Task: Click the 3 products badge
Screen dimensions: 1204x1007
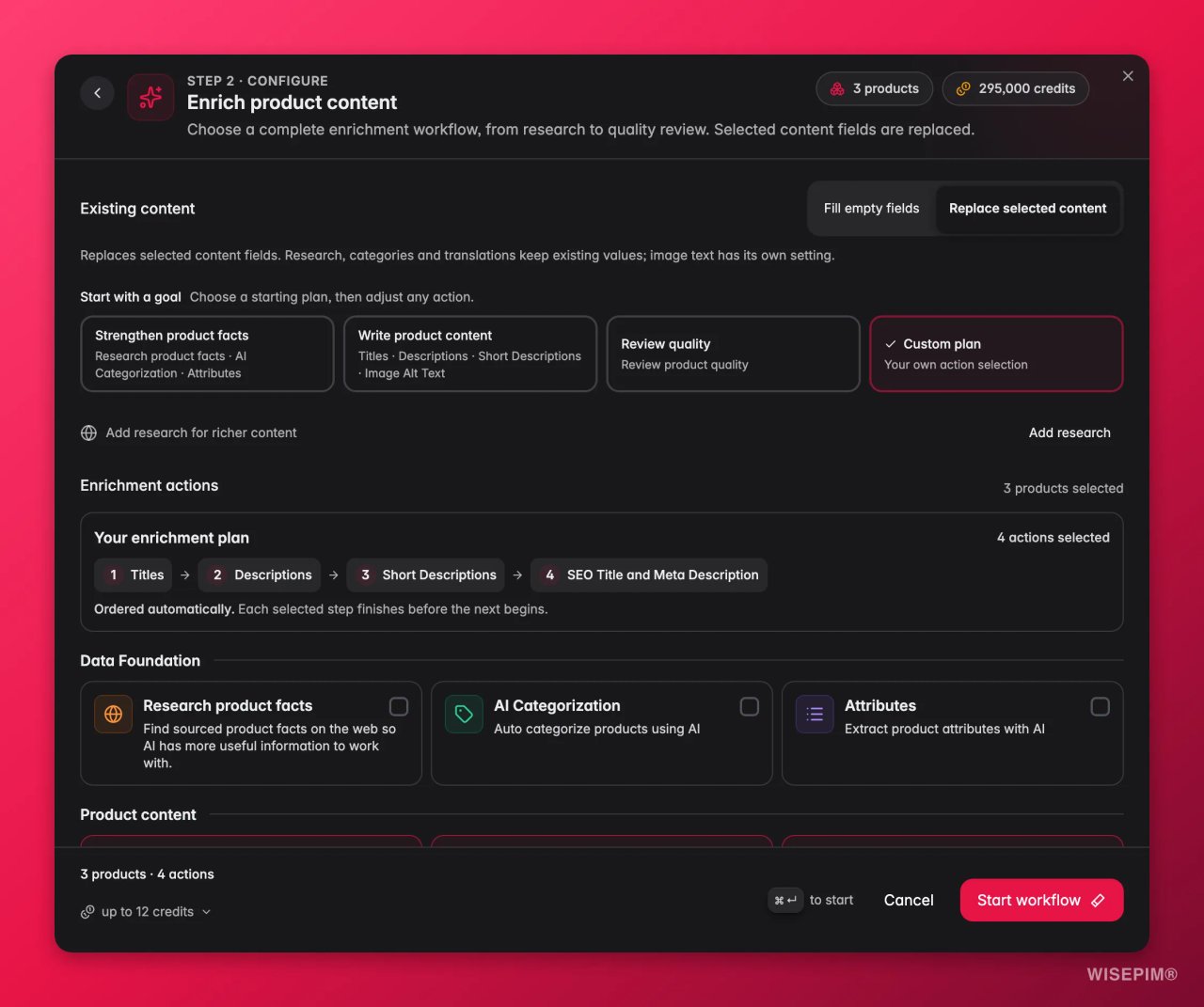Action: (875, 88)
